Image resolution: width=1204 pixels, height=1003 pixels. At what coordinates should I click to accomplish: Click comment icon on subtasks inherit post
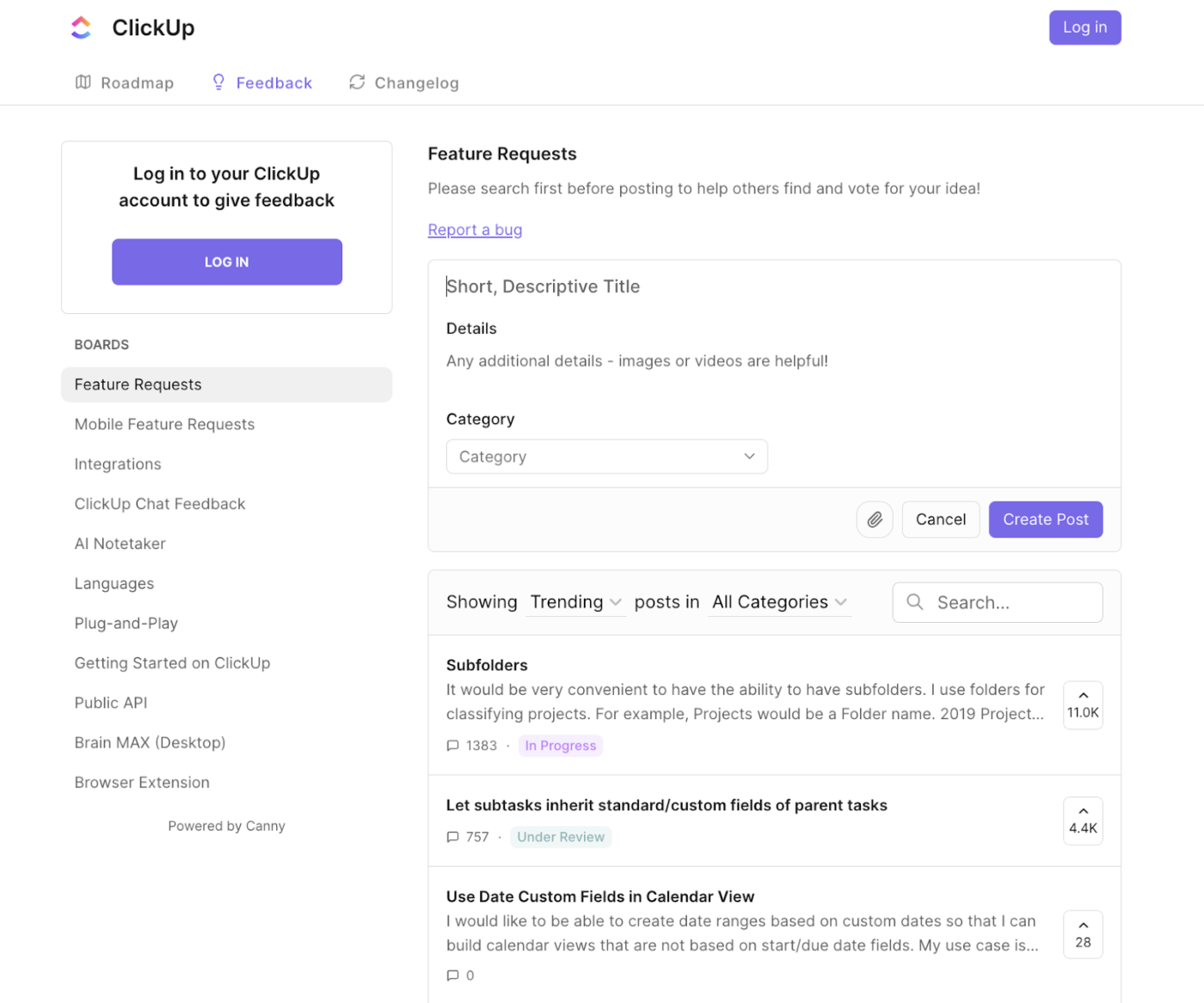pyautogui.click(x=453, y=837)
